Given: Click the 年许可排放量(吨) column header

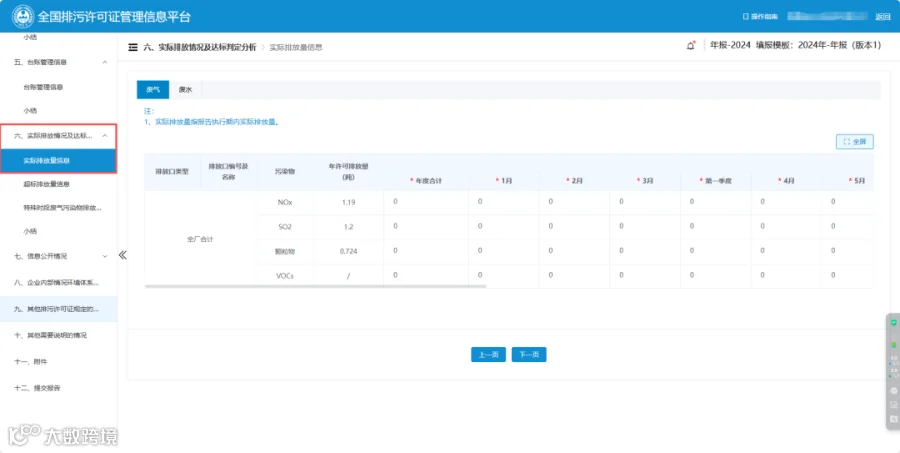Looking at the screenshot, I should tap(348, 172).
